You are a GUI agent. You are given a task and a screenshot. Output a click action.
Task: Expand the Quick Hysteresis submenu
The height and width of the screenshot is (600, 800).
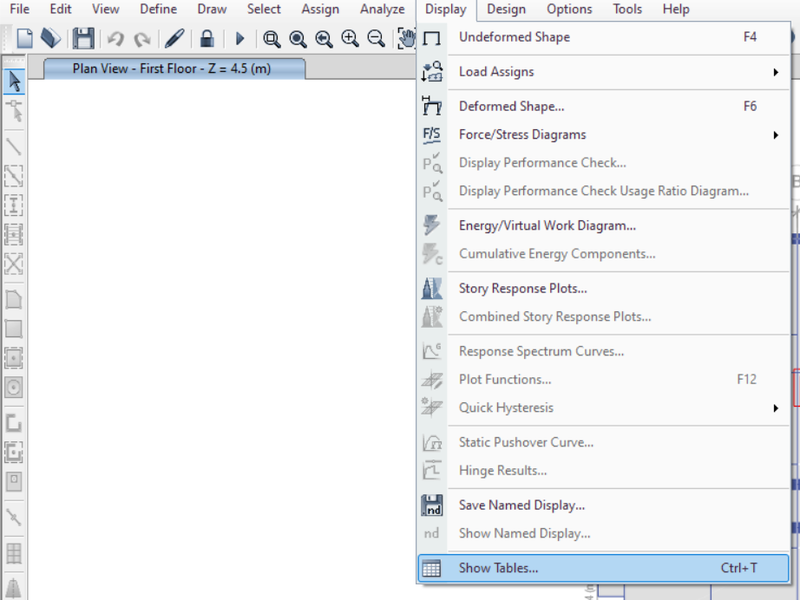tap(604, 408)
